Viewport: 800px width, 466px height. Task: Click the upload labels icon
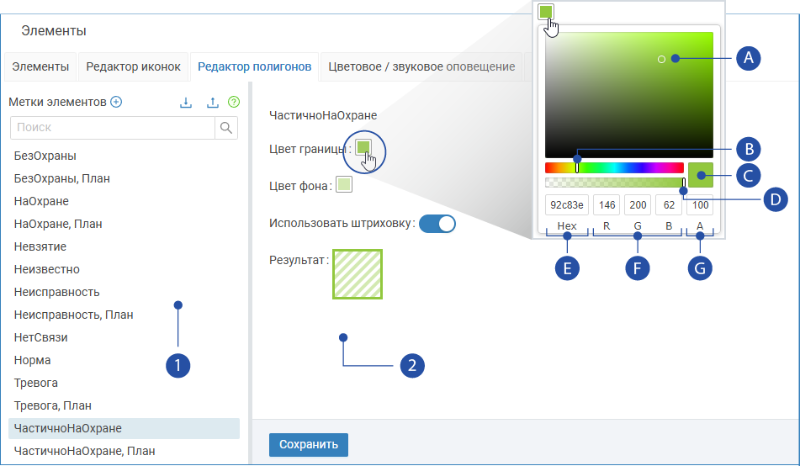pos(213,102)
